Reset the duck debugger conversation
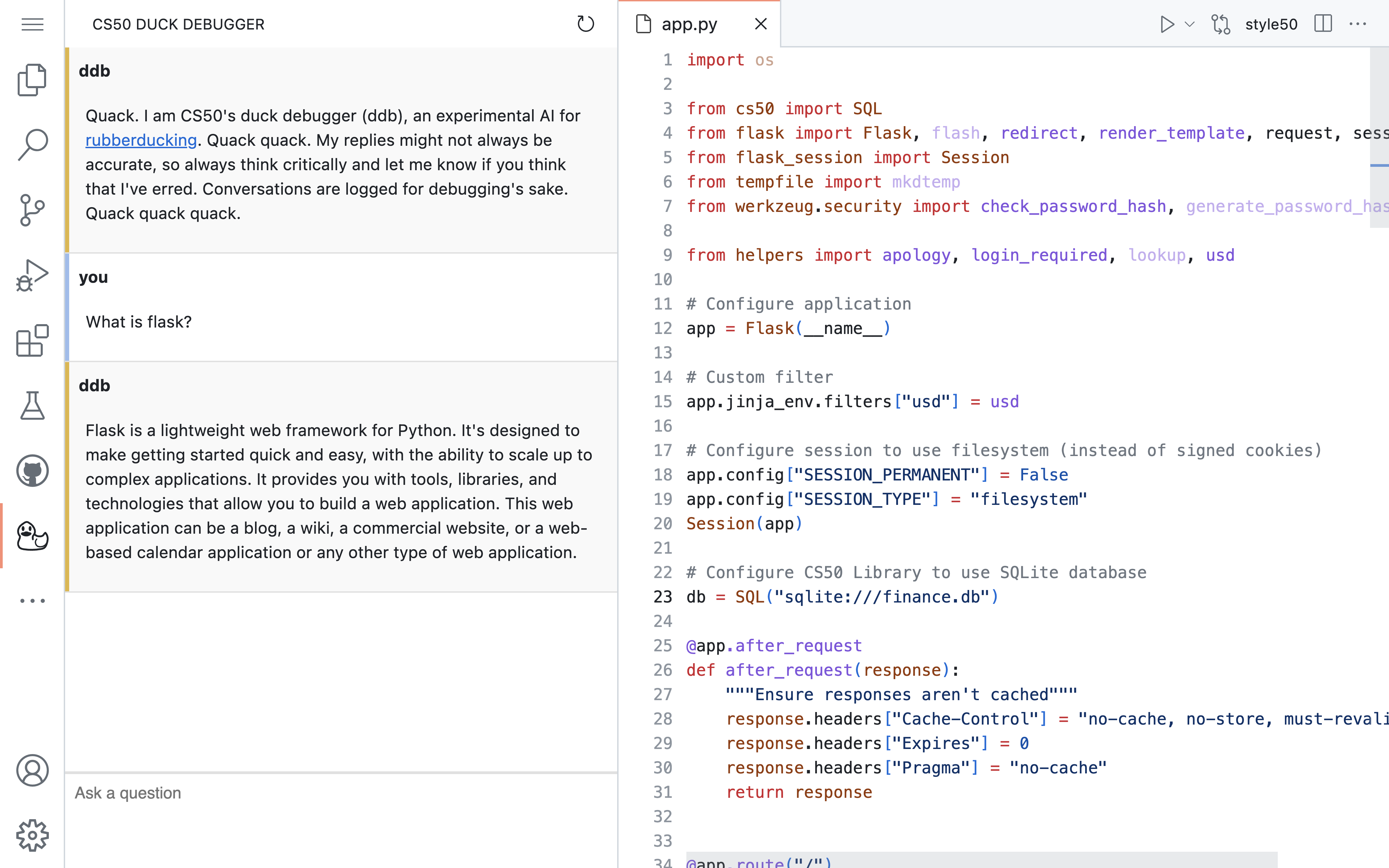Viewport: 1389px width, 868px height. click(585, 24)
